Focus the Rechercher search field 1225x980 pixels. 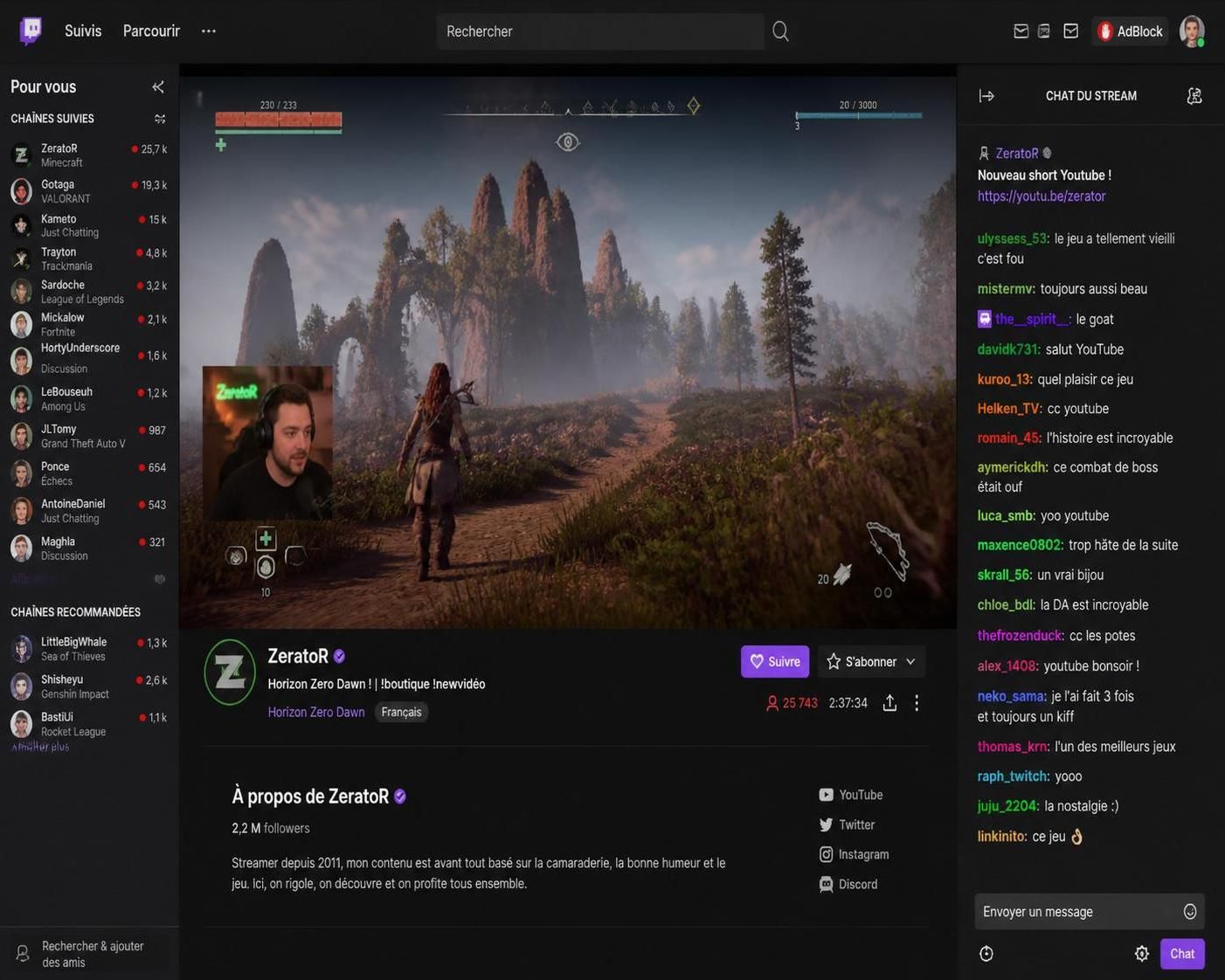[600, 31]
